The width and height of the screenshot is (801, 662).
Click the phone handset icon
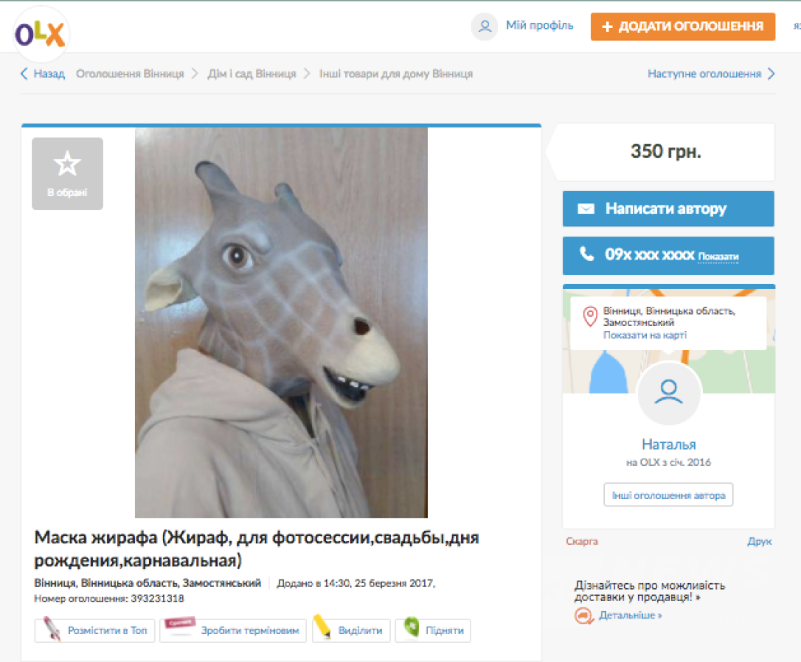pos(586,255)
